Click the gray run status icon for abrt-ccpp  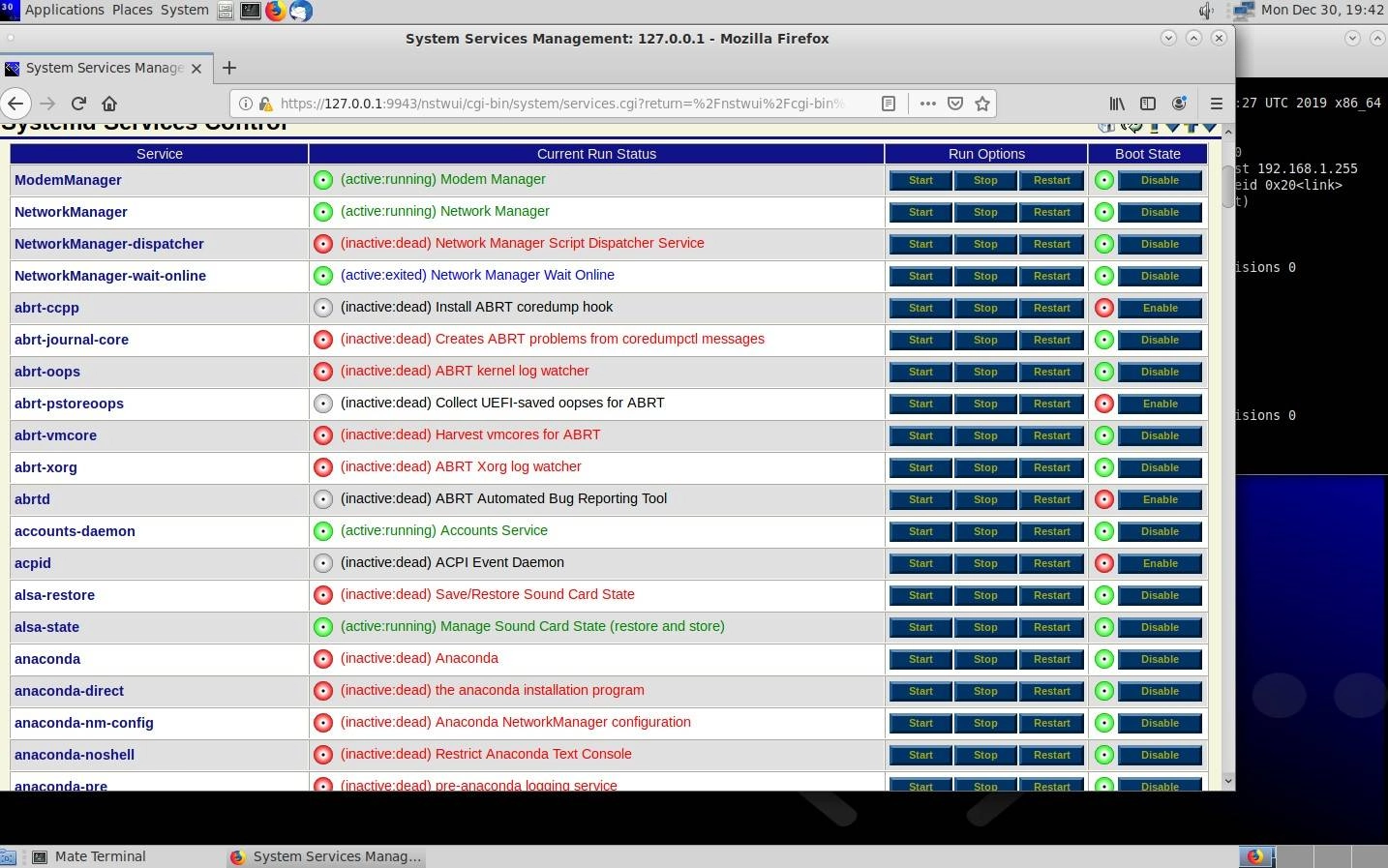[x=323, y=308]
